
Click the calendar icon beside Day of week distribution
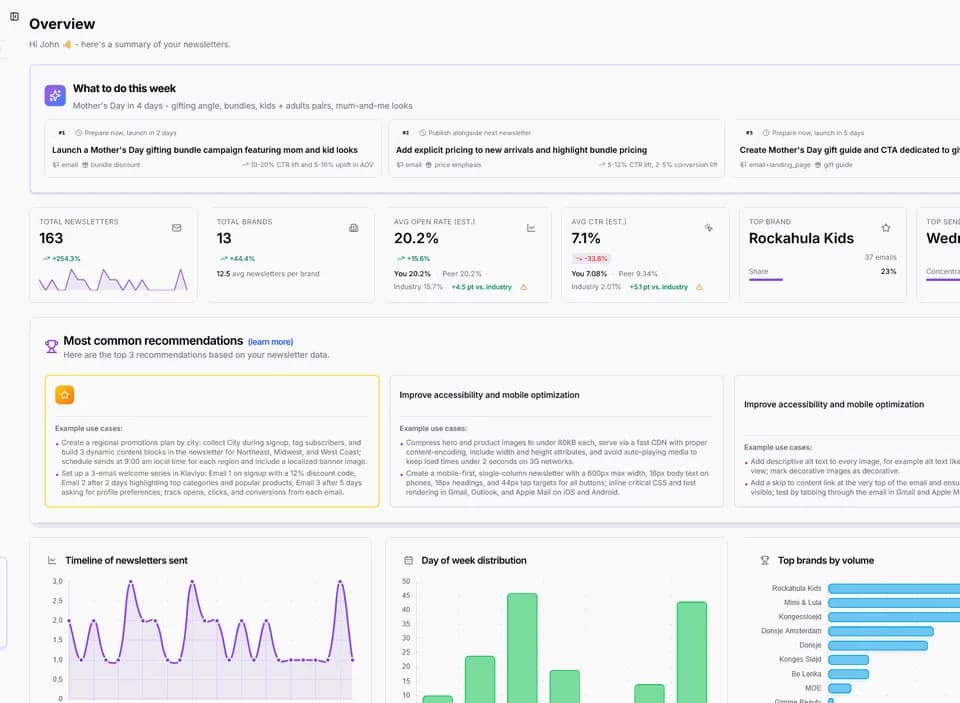click(408, 560)
